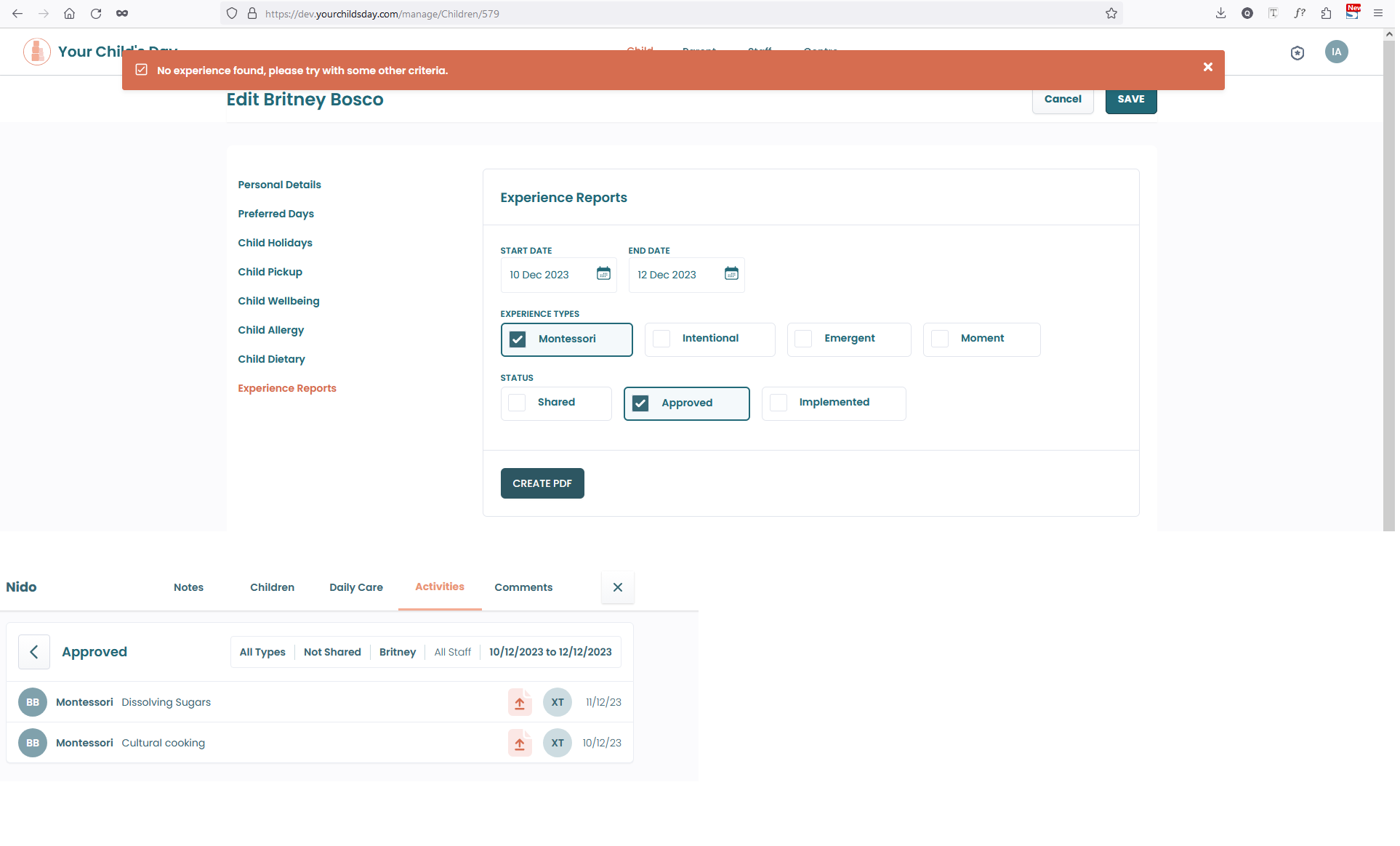This screenshot has width=1400, height=846.
Task: Dismiss the orange no experience found alert
Action: point(1207,68)
